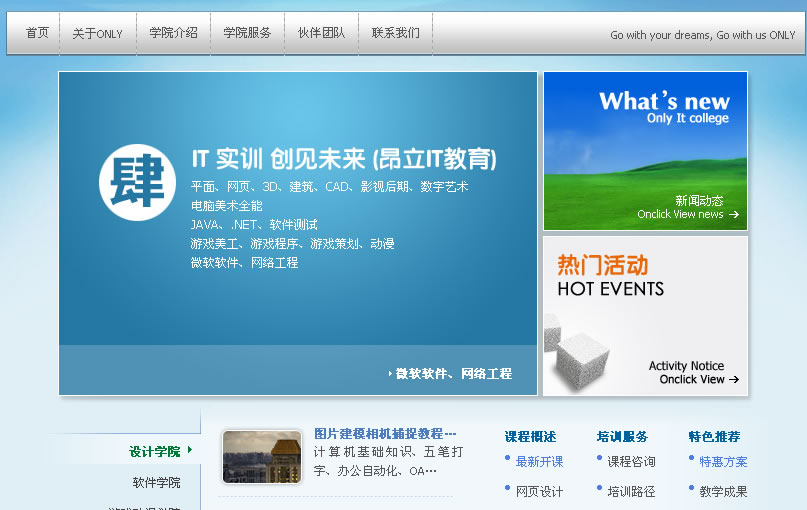Open the 伙伴团队 navigation item
The height and width of the screenshot is (510, 807).
[321, 33]
